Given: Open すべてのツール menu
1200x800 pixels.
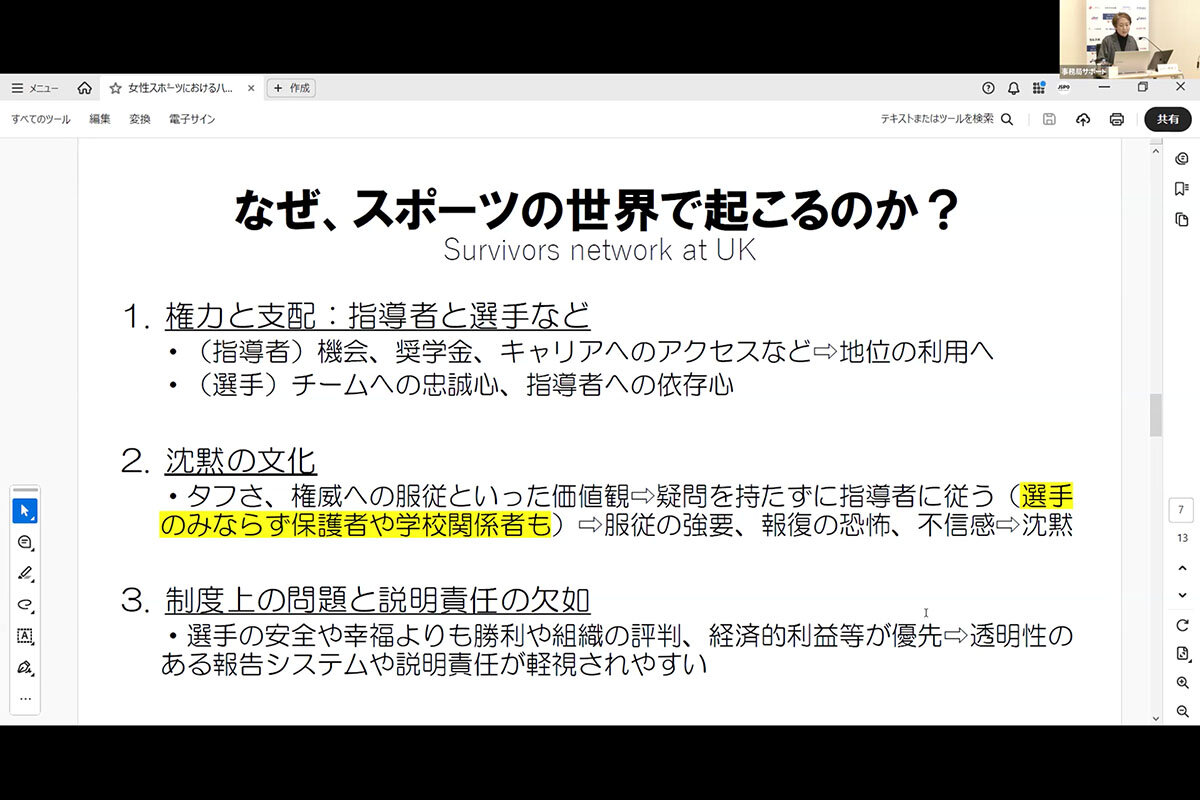Looking at the screenshot, I should 41,119.
